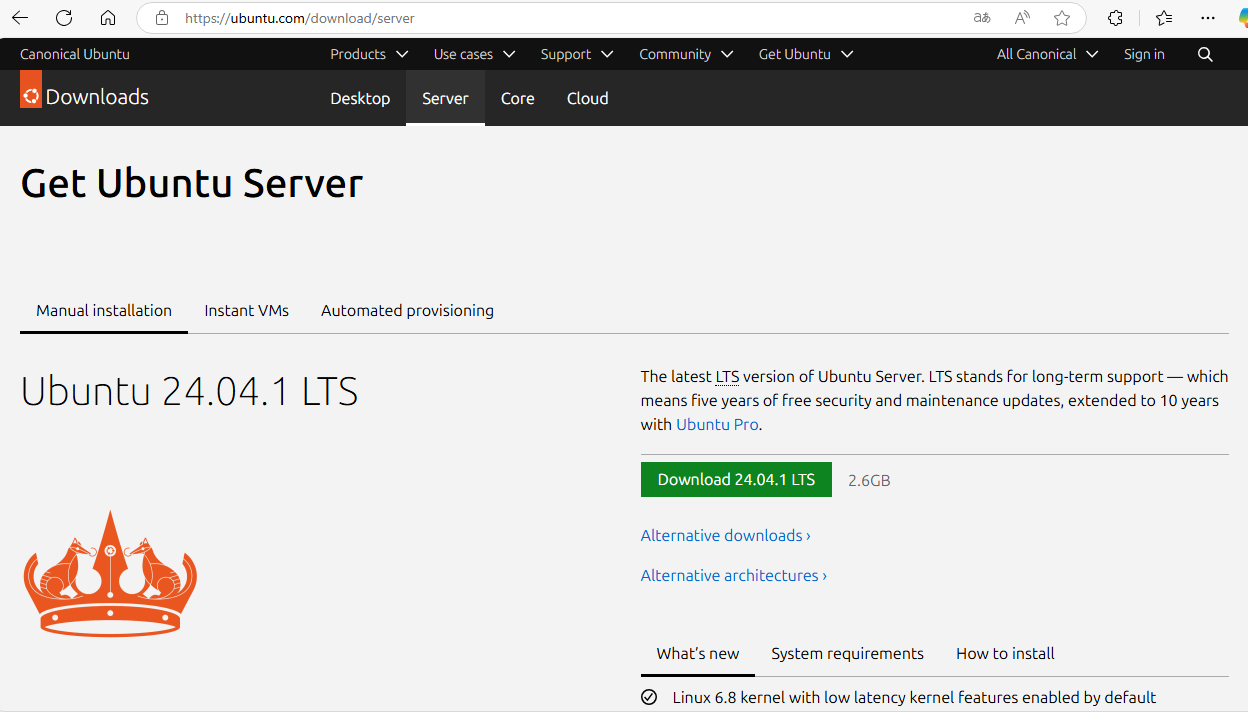Expand the Products menu
Image resolution: width=1248 pixels, height=712 pixels.
[369, 54]
